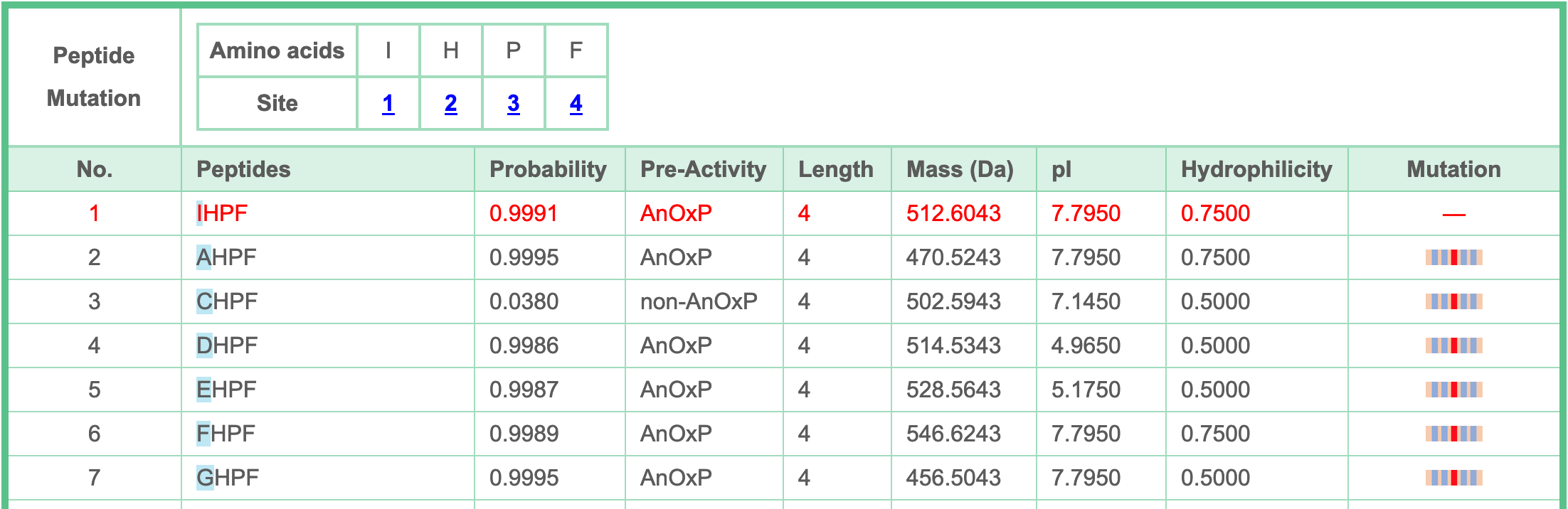Click the pI column header
This screenshot has width=1568, height=509.
click(1061, 169)
